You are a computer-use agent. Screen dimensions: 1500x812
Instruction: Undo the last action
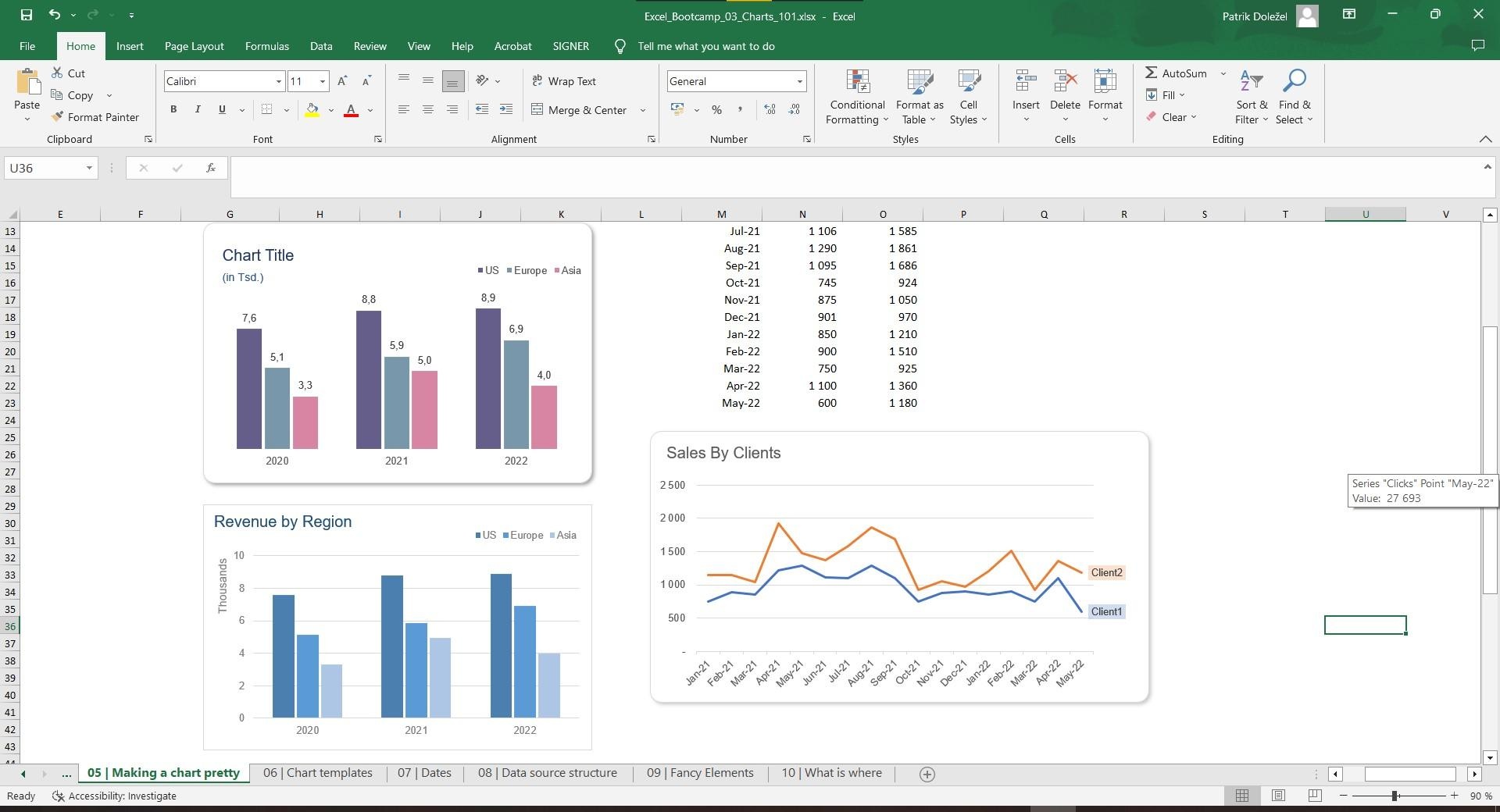pos(54,15)
